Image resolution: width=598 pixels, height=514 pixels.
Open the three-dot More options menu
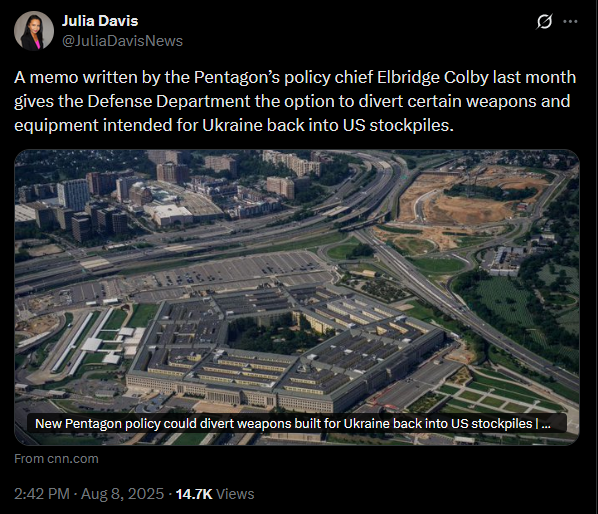[x=570, y=22]
